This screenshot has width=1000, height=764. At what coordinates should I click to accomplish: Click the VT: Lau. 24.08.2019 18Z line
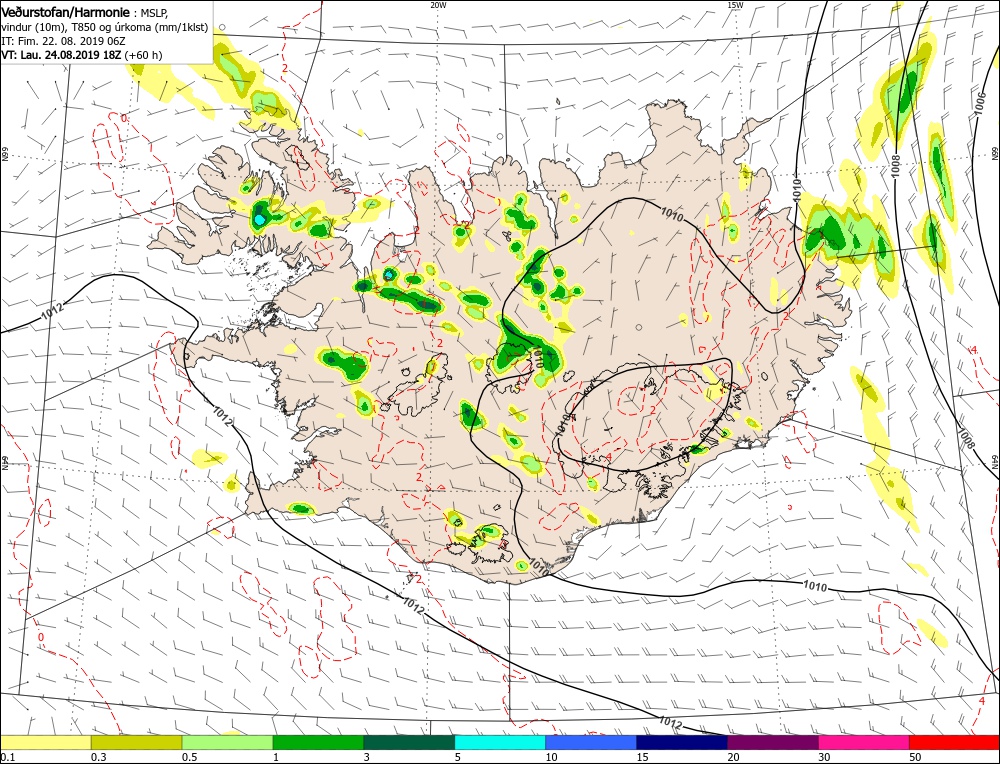[82, 55]
